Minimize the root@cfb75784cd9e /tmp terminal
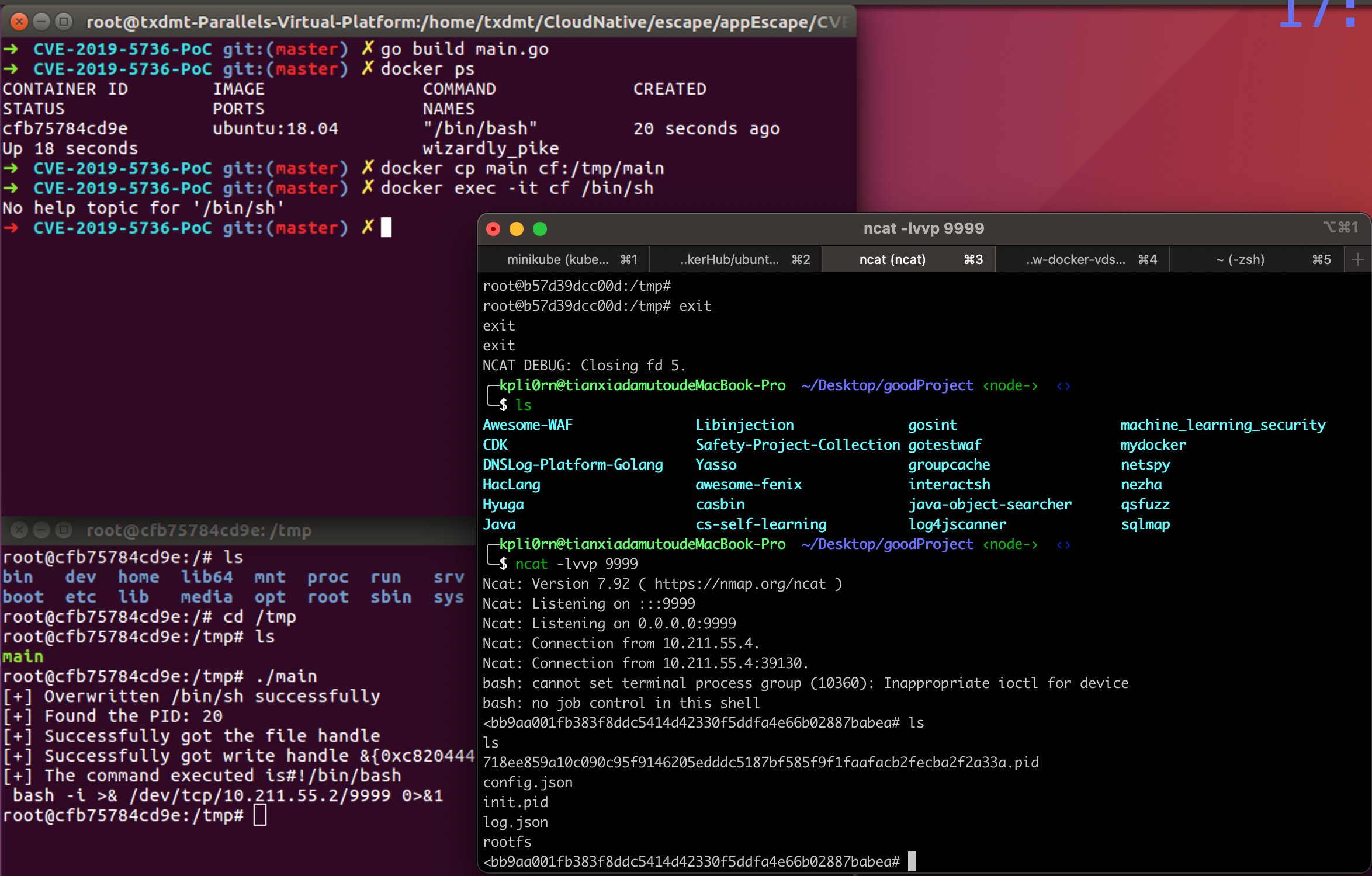 pyautogui.click(x=41, y=530)
